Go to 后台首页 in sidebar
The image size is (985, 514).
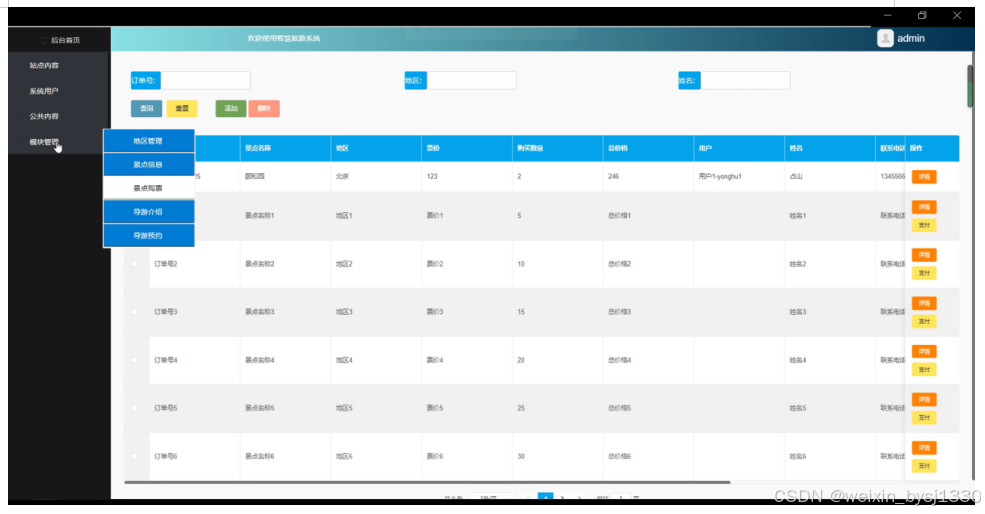[x=65, y=40]
